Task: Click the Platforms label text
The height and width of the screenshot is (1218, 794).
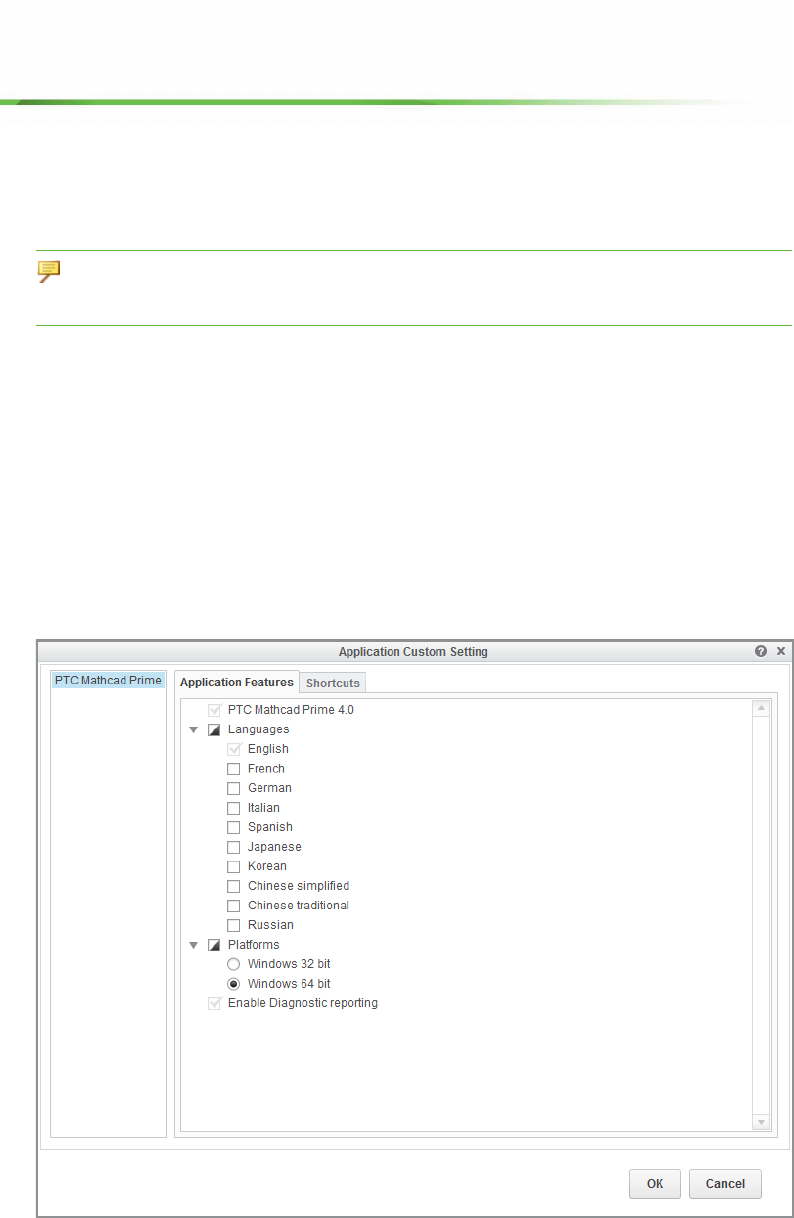Action: [x=254, y=945]
